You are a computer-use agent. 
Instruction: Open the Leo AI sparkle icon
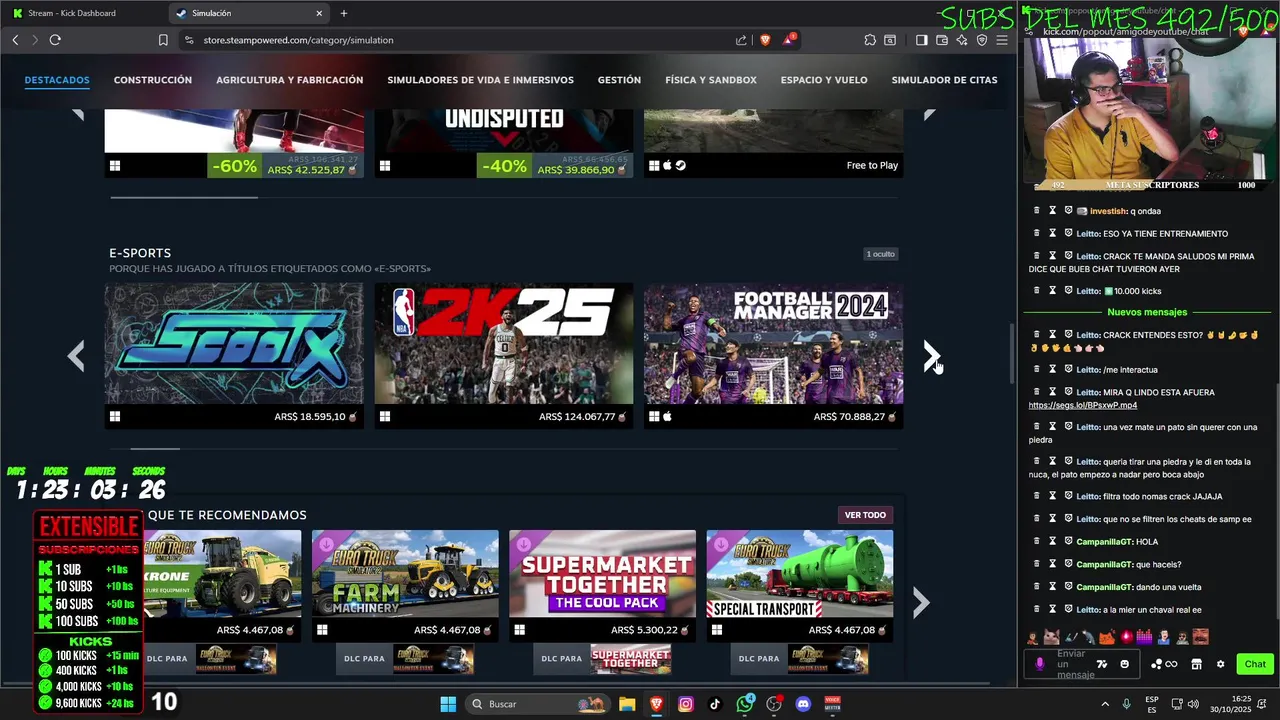click(x=962, y=40)
